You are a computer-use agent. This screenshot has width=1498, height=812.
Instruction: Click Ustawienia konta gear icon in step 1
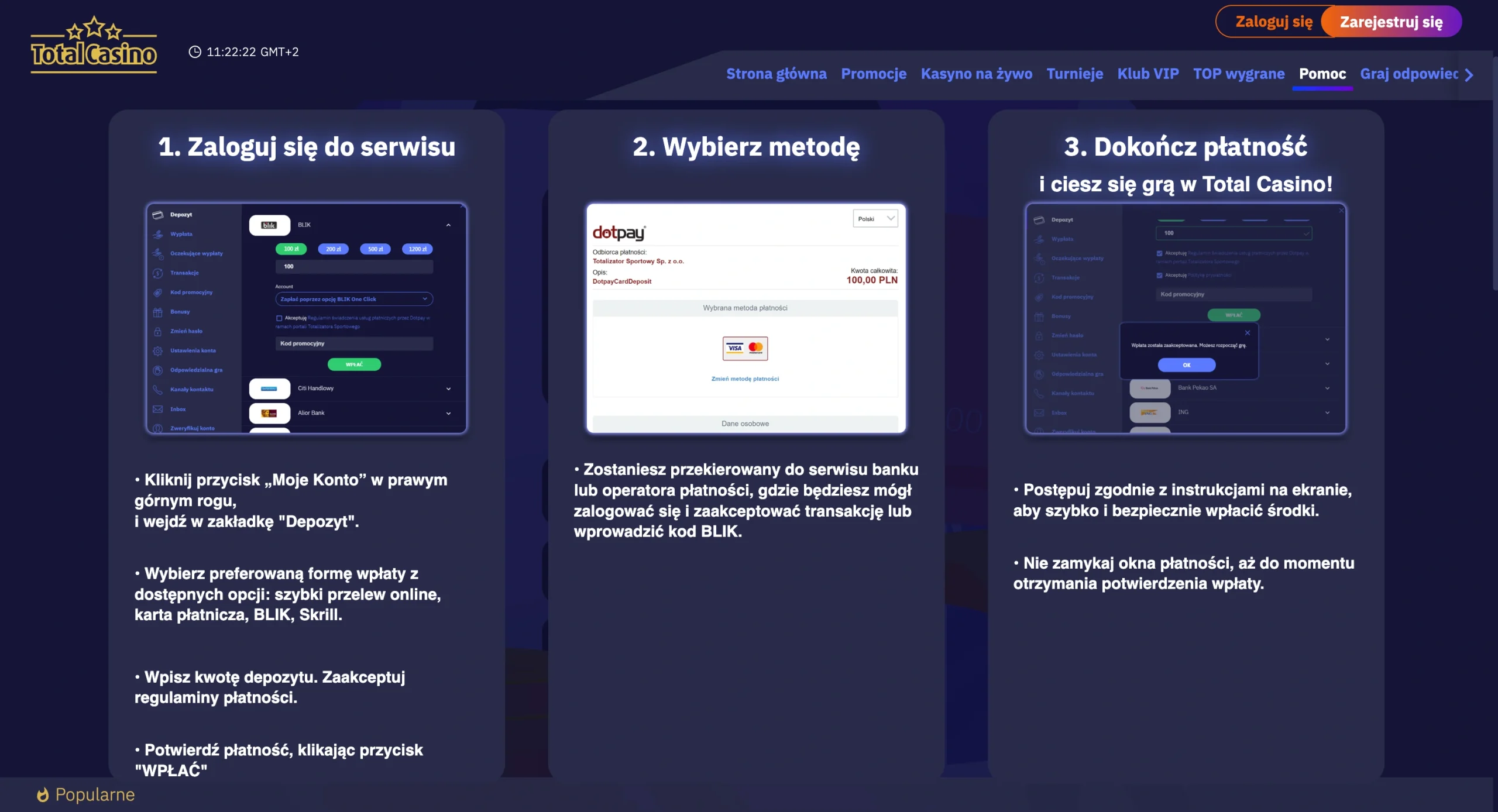point(157,351)
